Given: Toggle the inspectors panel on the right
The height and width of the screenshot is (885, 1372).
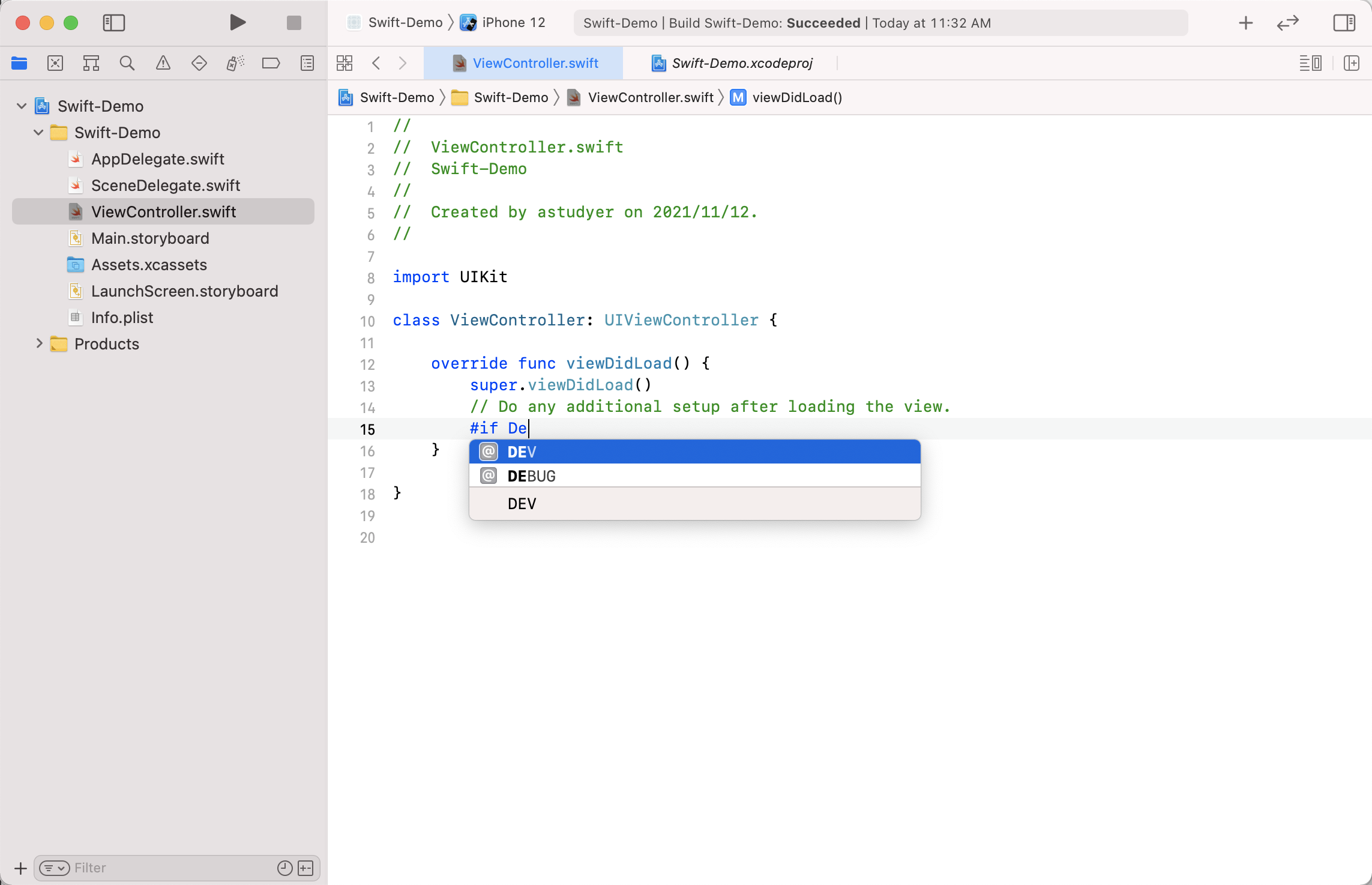Looking at the screenshot, I should tap(1344, 23).
